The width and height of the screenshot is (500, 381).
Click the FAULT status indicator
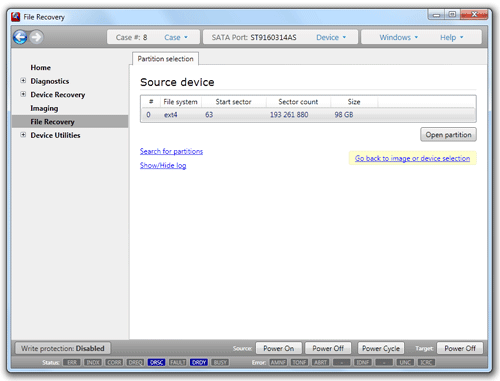[x=178, y=362]
